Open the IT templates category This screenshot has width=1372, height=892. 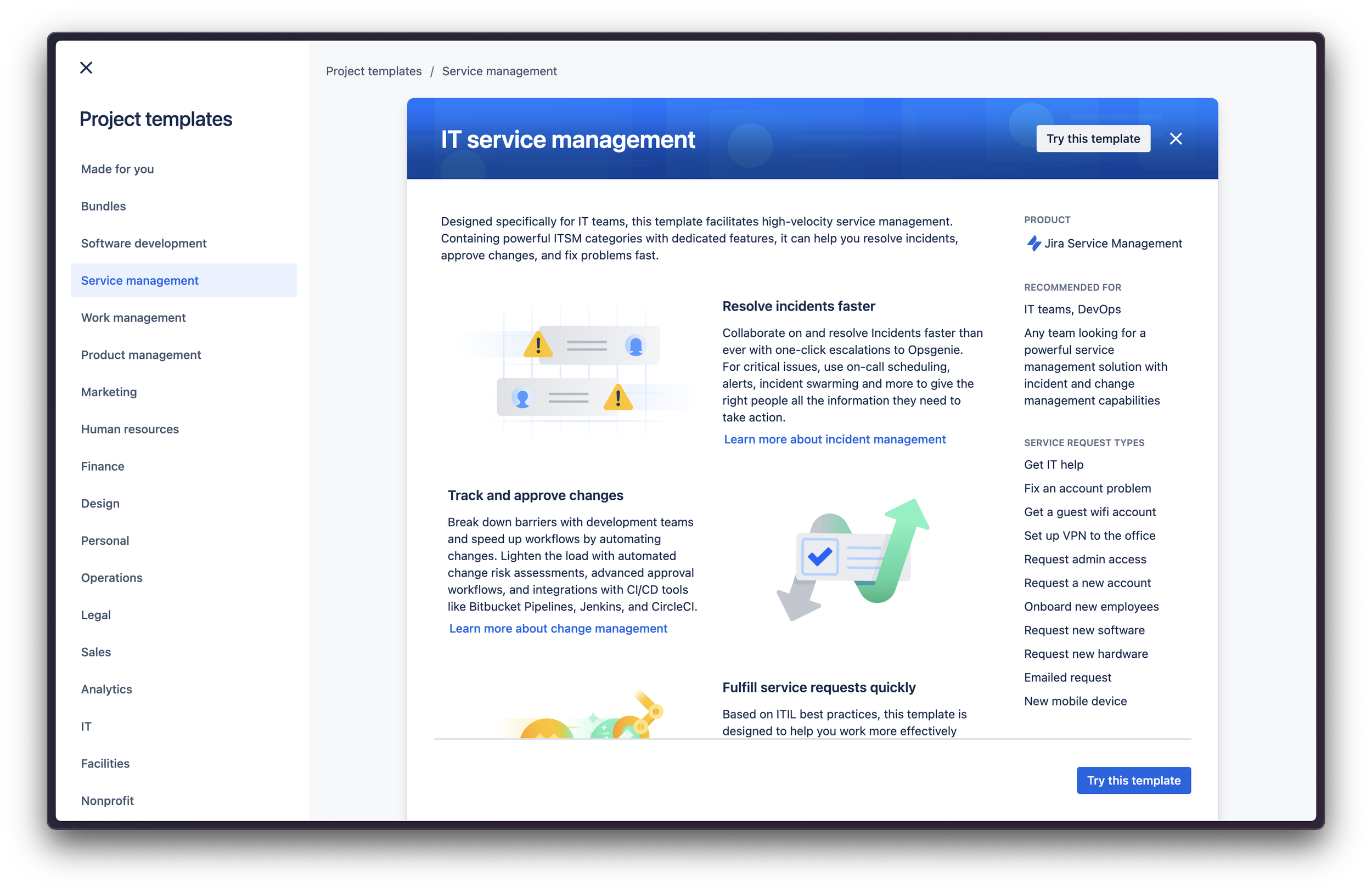tap(86, 727)
